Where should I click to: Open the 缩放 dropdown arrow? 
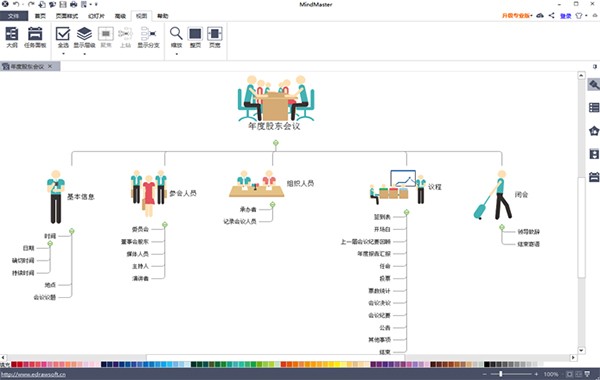[x=176, y=54]
